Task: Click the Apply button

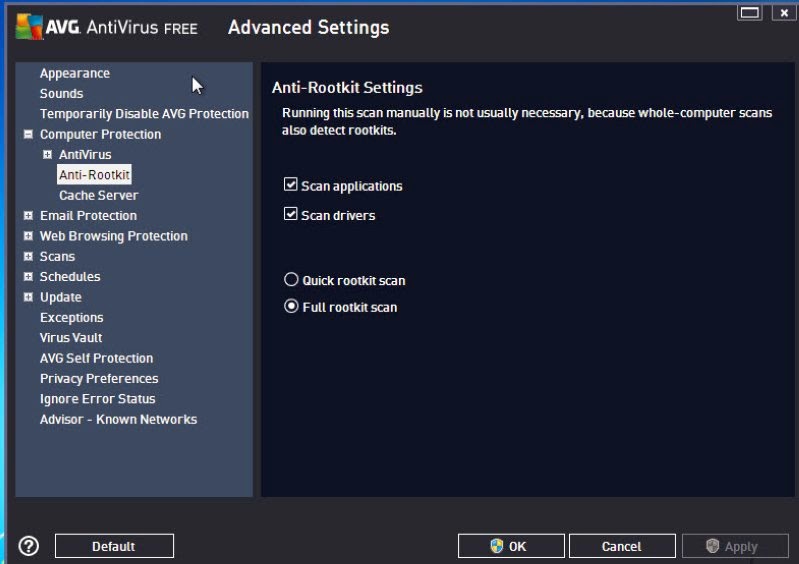Action: pyautogui.click(x=735, y=546)
